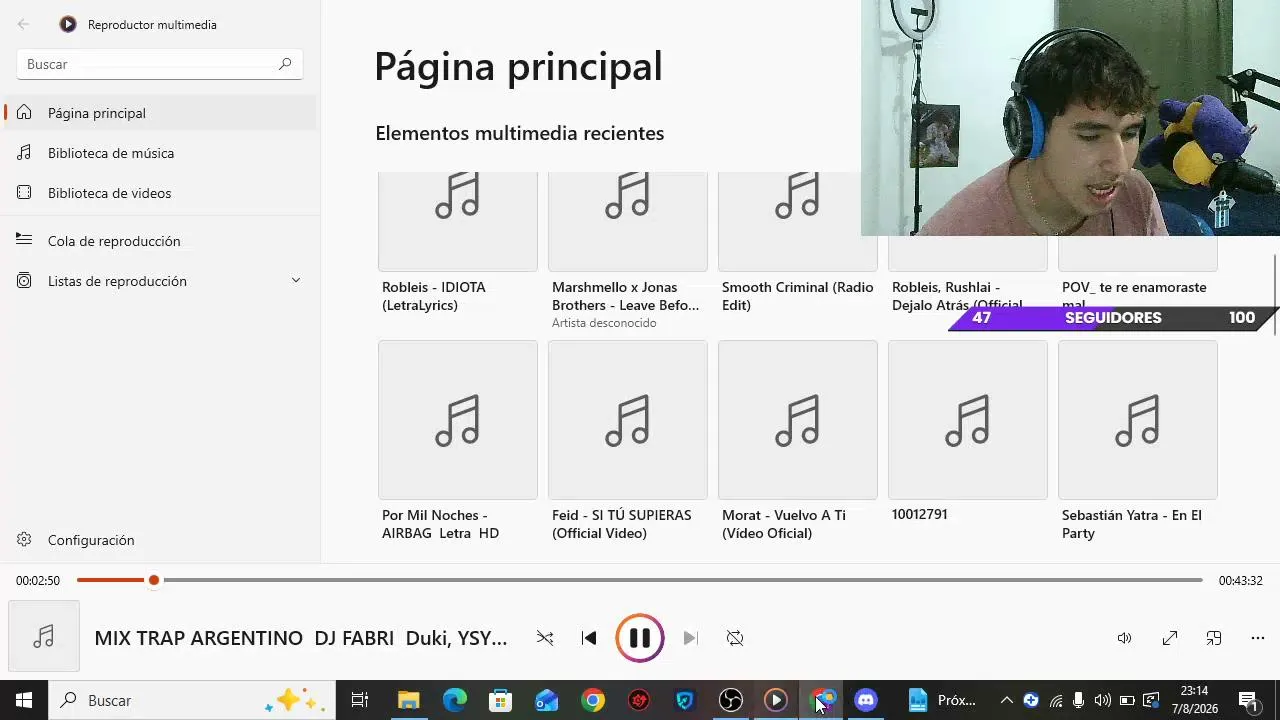The width and height of the screenshot is (1280, 720).
Task: Open the Windows notification center
Action: pos(1248,700)
